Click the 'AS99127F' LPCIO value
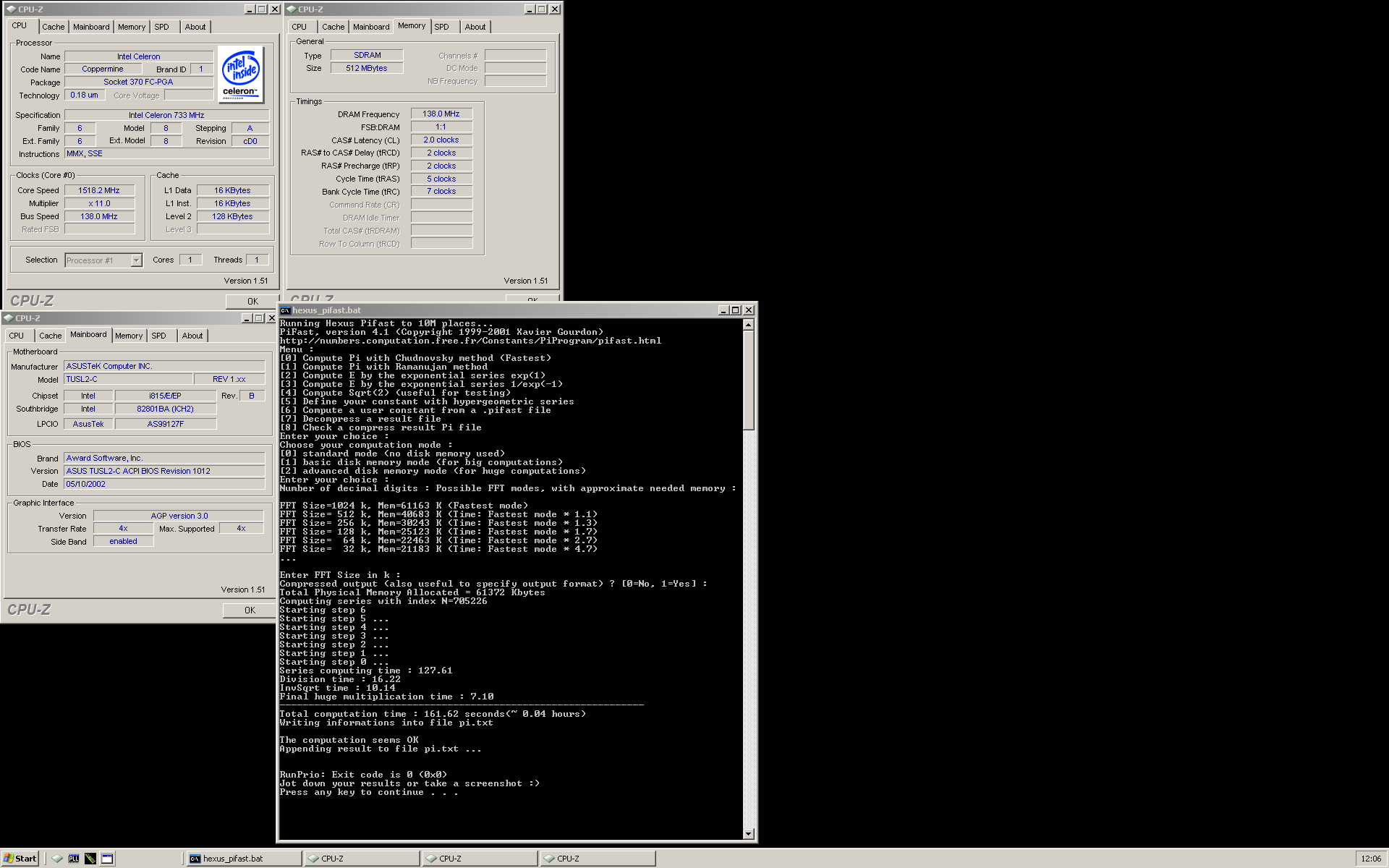 point(165,425)
